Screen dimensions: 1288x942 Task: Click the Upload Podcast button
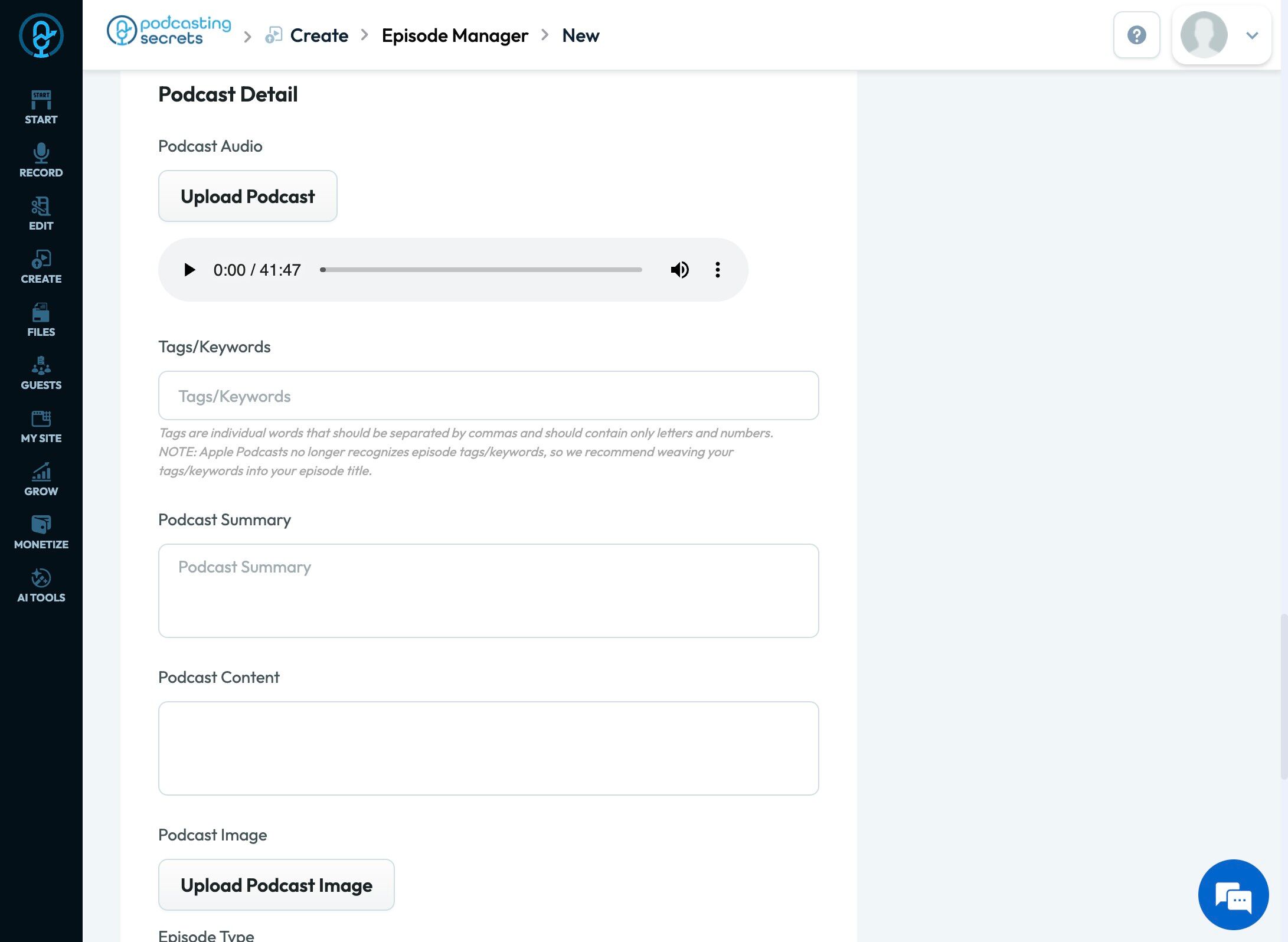[247, 196]
